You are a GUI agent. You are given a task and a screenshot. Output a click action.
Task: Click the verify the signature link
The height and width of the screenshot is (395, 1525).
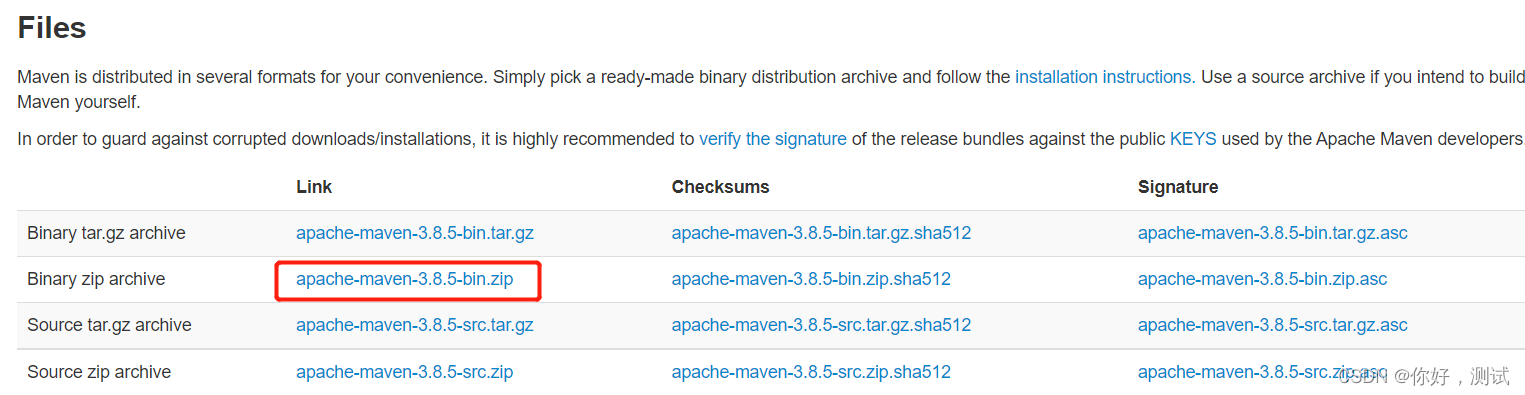(x=773, y=139)
